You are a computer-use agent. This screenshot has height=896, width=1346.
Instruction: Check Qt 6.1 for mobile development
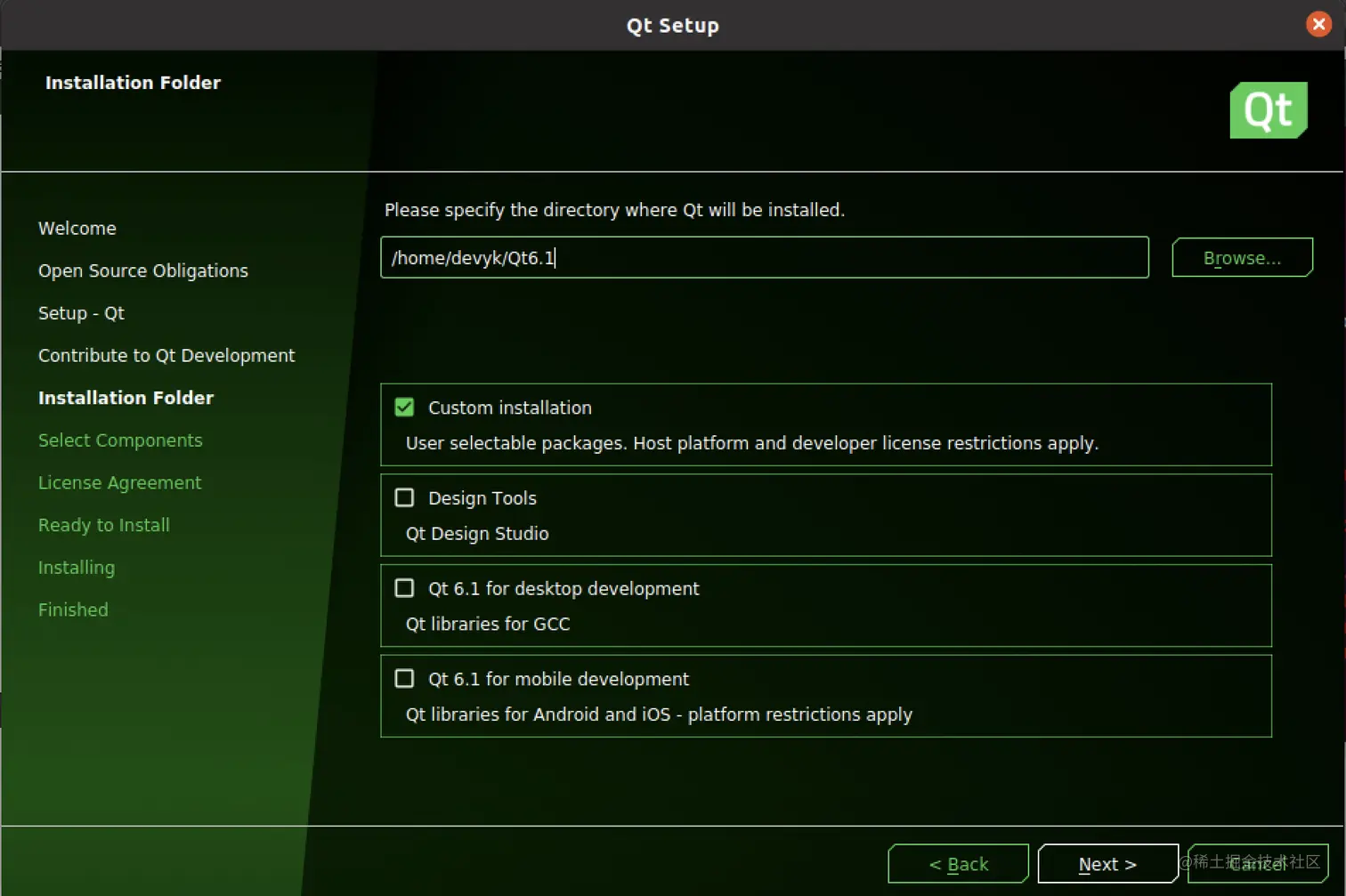[x=404, y=679]
